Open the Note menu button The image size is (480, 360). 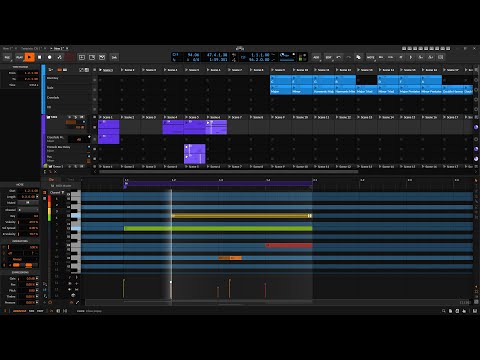point(371,57)
